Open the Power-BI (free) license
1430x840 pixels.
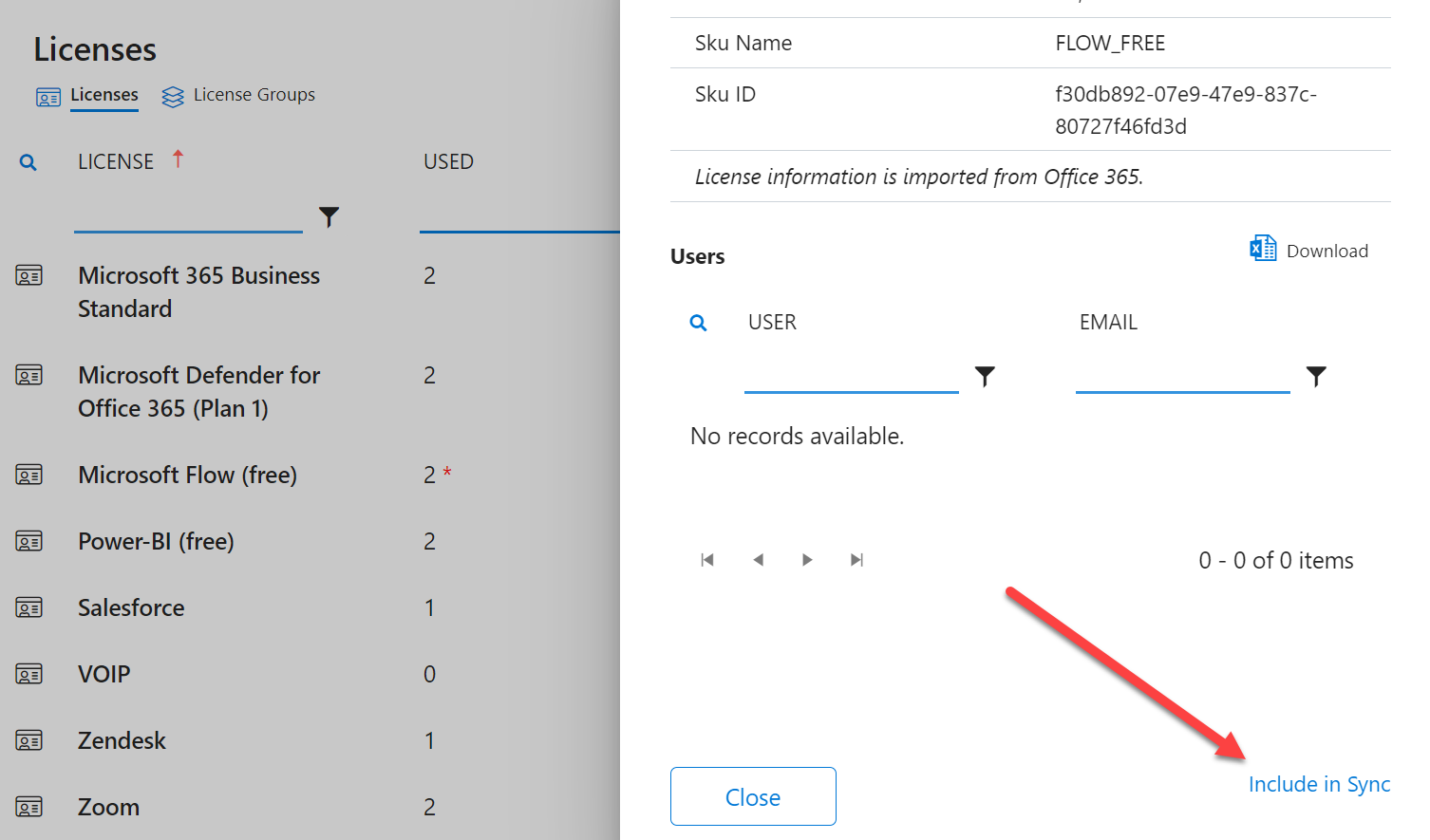156,541
